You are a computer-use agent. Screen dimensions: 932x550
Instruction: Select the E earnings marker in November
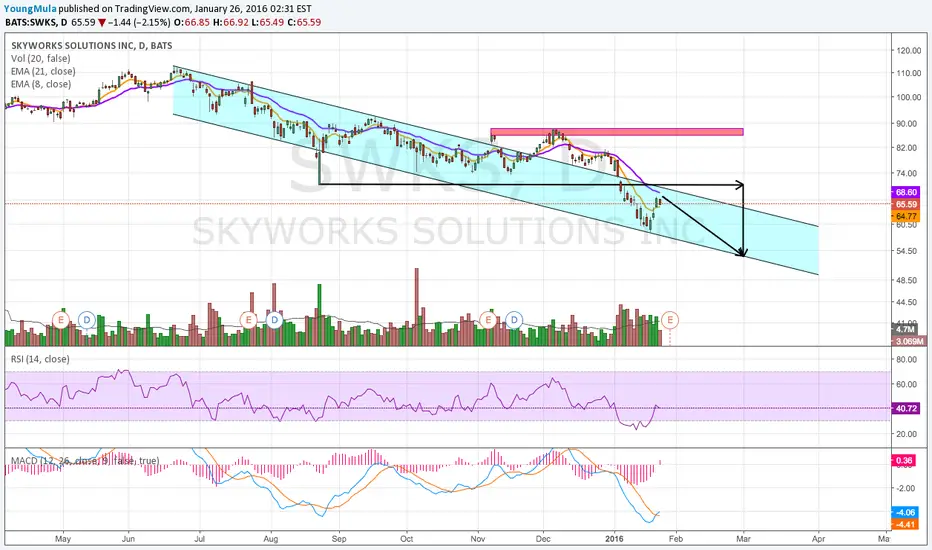click(x=488, y=320)
